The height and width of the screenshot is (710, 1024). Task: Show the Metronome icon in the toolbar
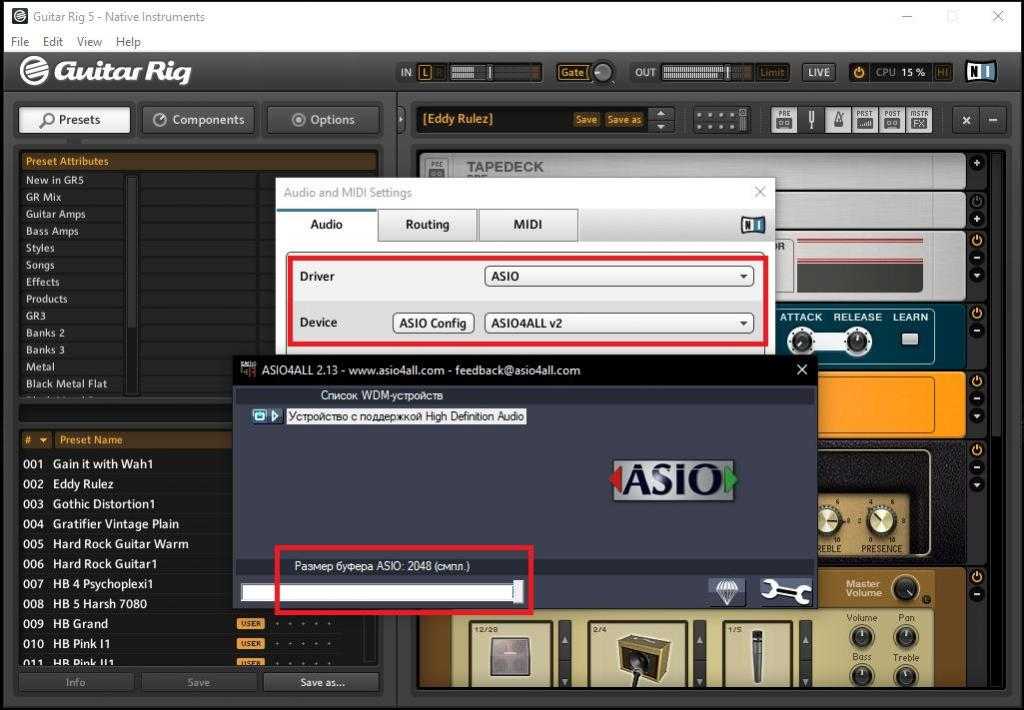click(x=838, y=120)
